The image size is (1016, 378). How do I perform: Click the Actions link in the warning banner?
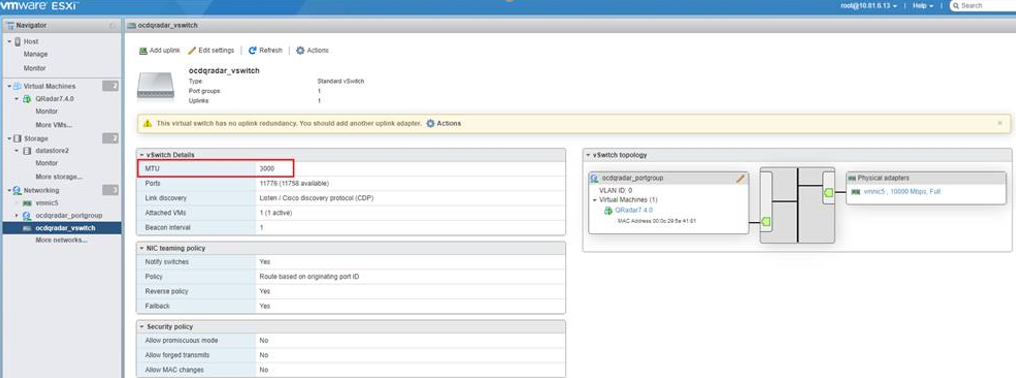[x=443, y=123]
